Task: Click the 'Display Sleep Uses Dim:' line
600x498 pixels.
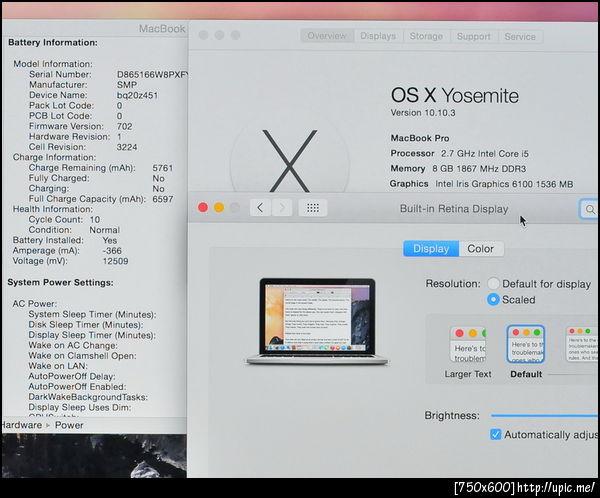Action: pos(80,407)
